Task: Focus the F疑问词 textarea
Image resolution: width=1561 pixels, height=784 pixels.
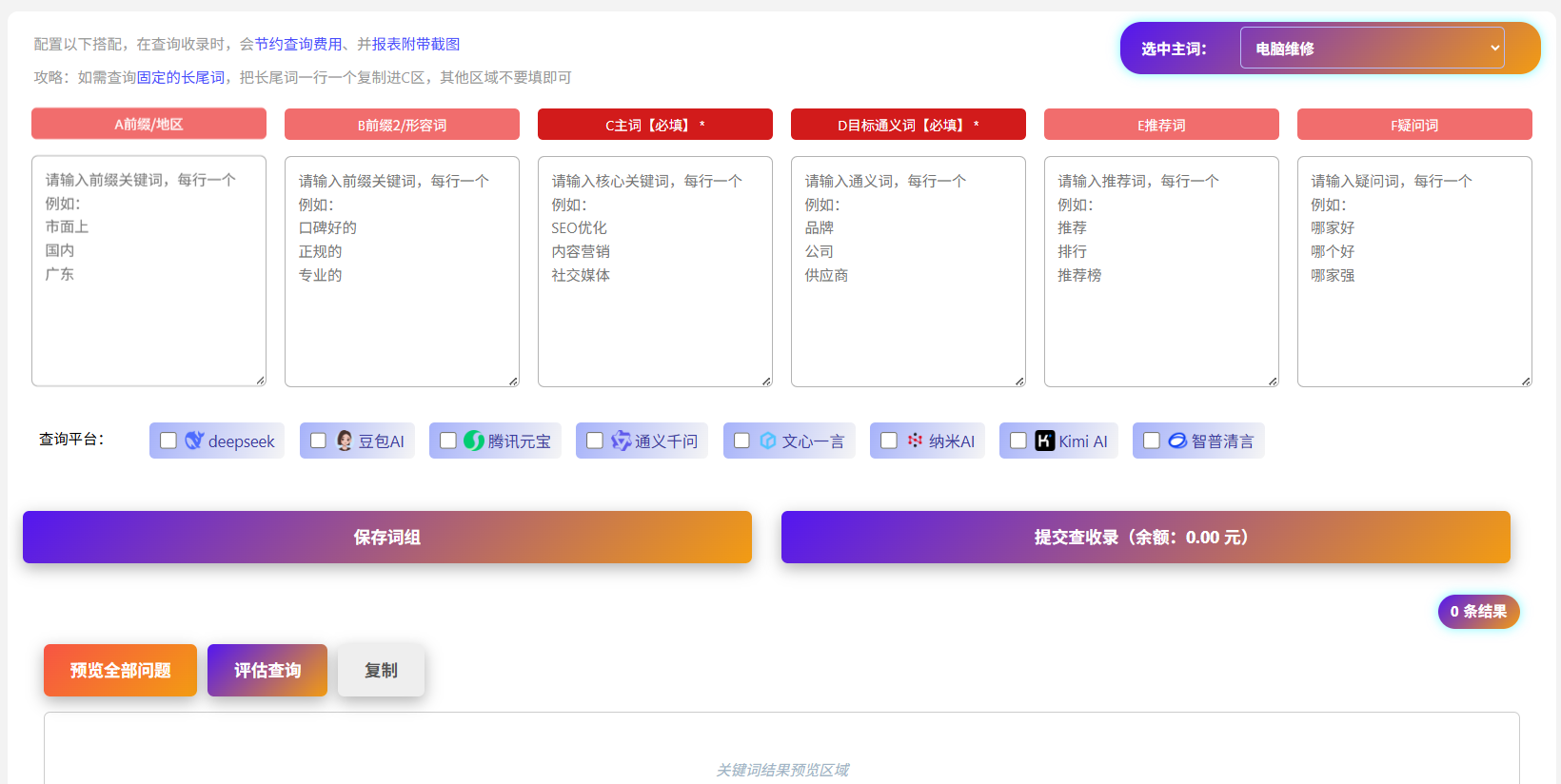Action: pyautogui.click(x=1414, y=271)
